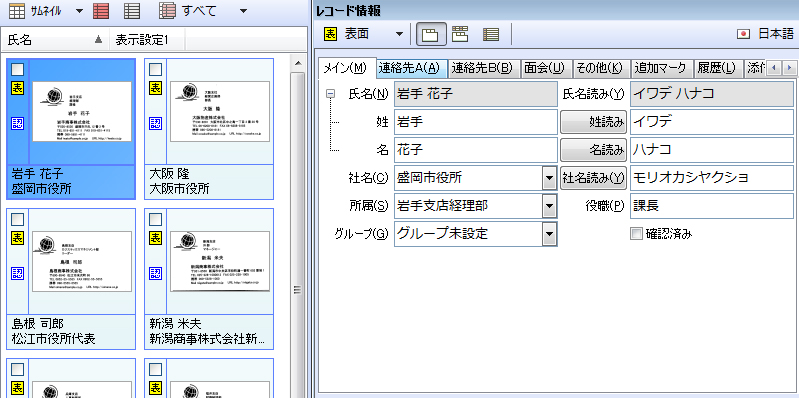The image size is (799, 398).
Task: Click the blue 認 icon on 大阪 隆 card
Action: [x=155, y=123]
